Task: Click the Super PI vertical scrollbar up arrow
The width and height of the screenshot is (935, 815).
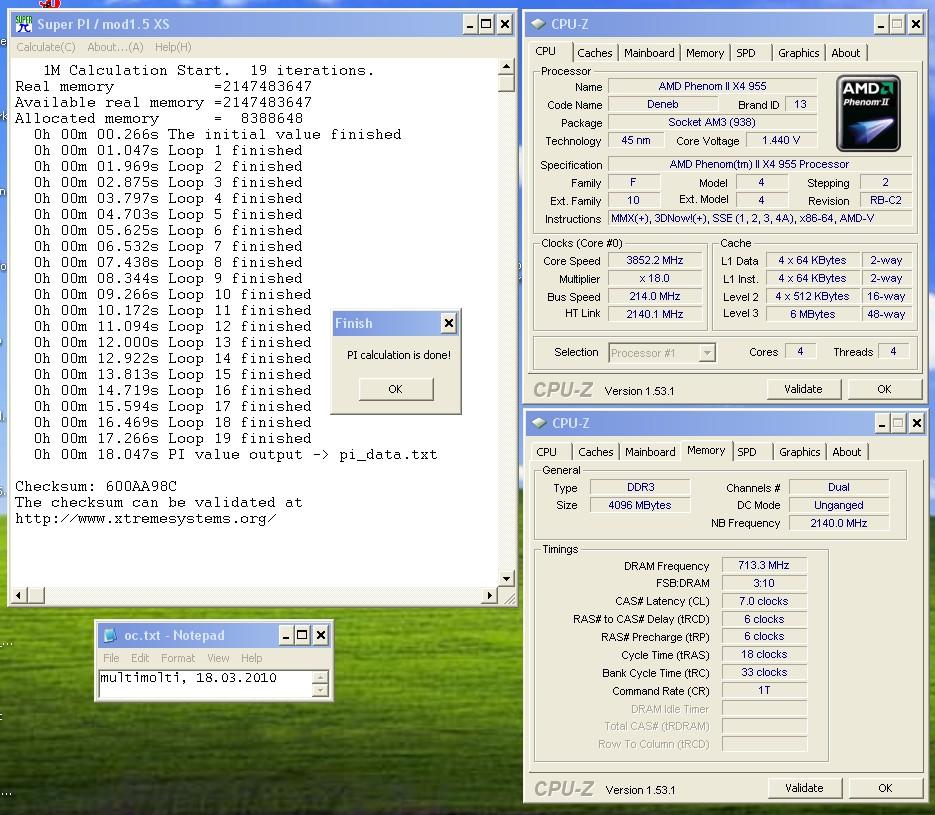Action: (x=506, y=66)
